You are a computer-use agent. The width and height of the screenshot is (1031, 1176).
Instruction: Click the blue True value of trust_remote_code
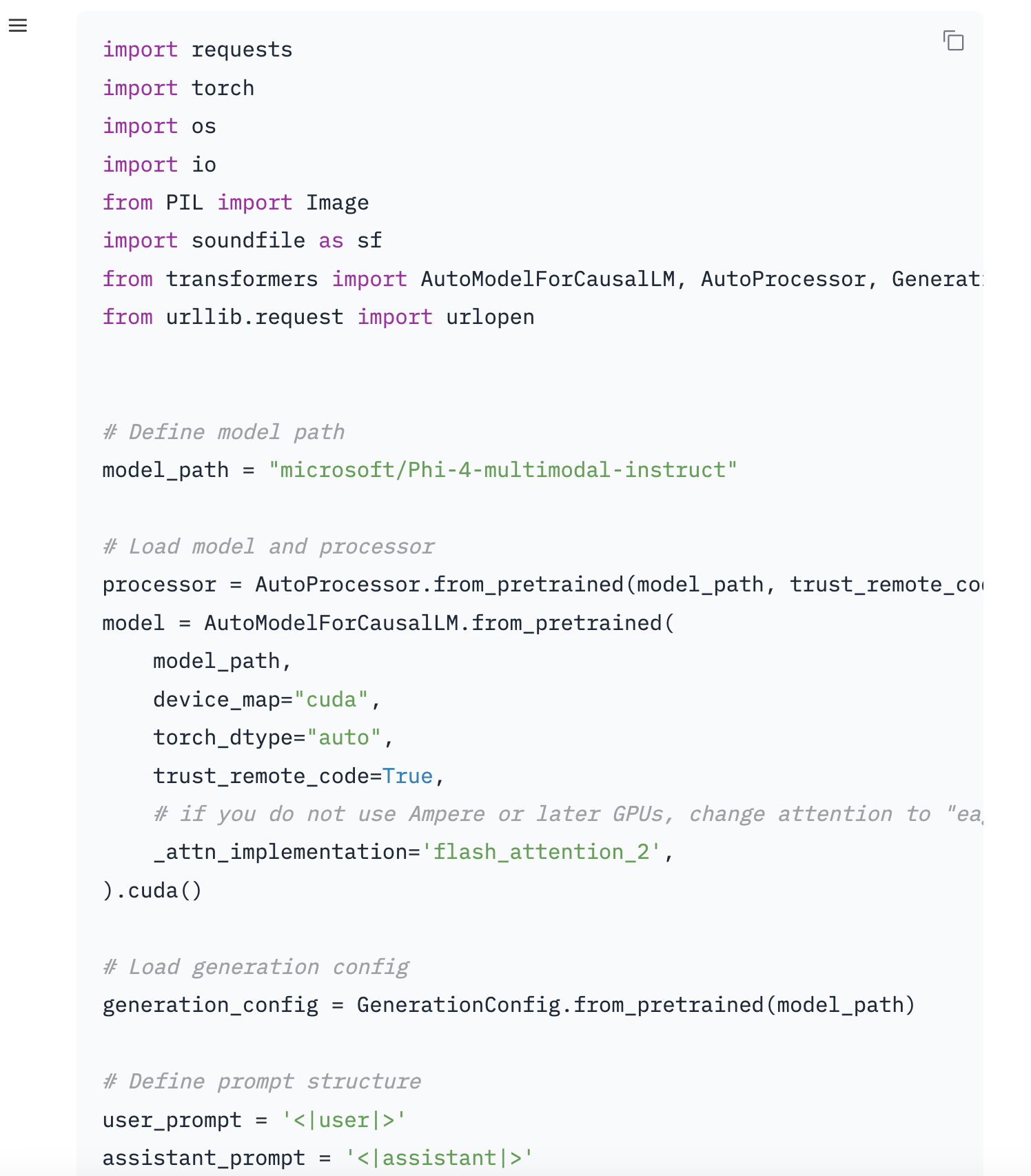pos(407,776)
